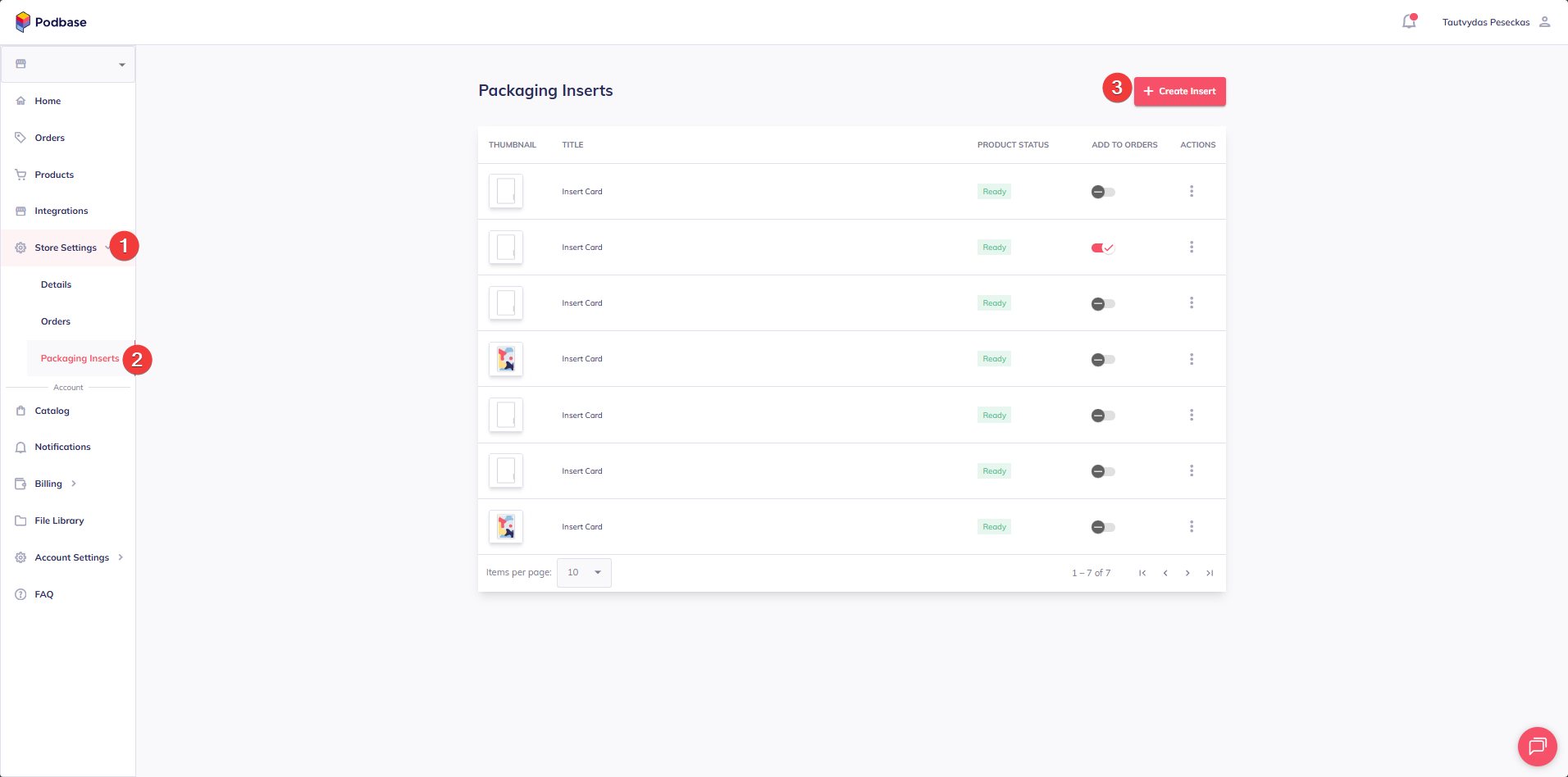Screen dimensions: 1568x777
Task: Open the Items per page dropdown
Action: [x=583, y=572]
